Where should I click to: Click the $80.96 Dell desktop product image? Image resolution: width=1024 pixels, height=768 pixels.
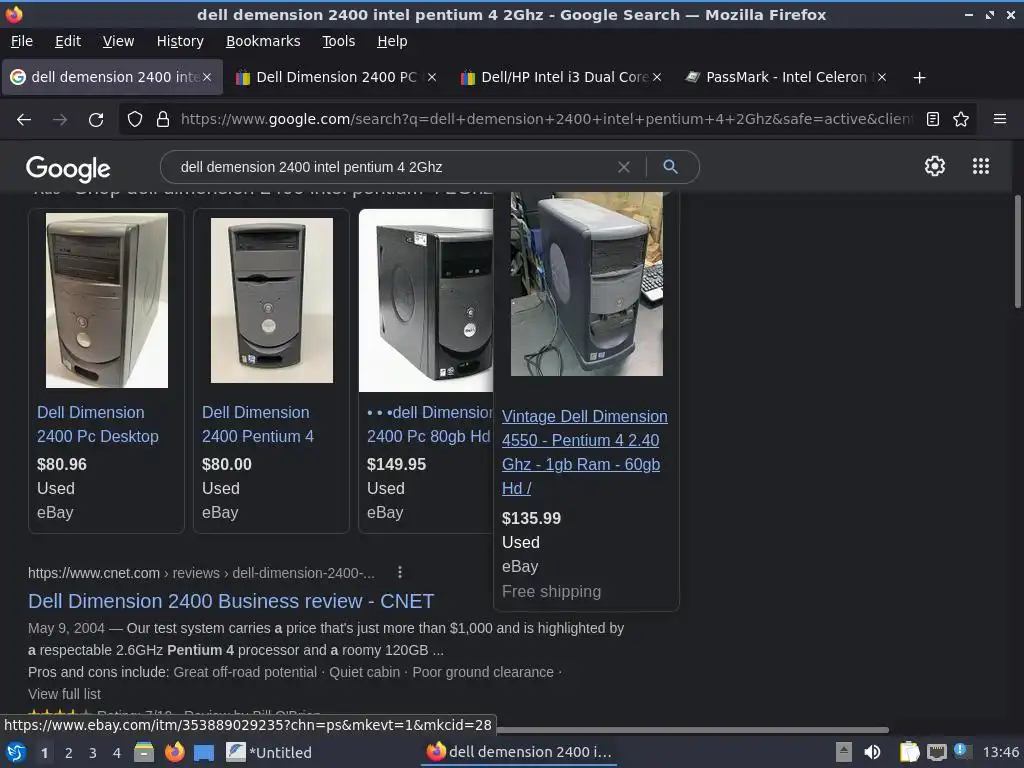[x=106, y=300]
